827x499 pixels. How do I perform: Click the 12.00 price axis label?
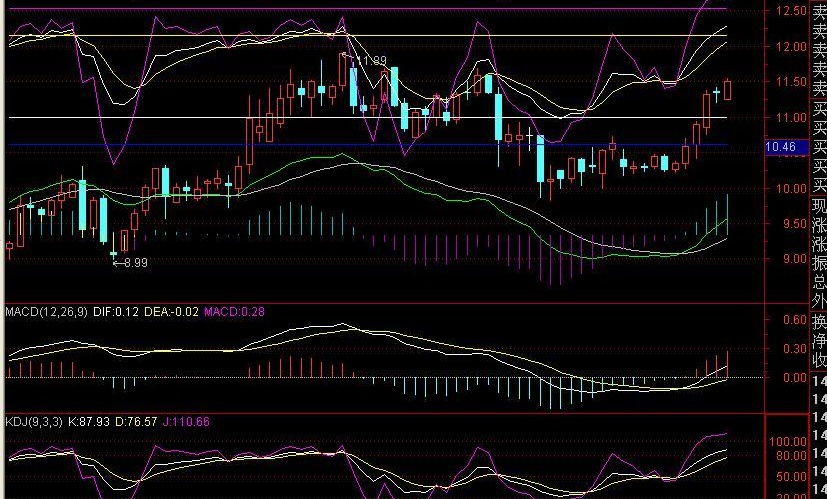(792, 46)
